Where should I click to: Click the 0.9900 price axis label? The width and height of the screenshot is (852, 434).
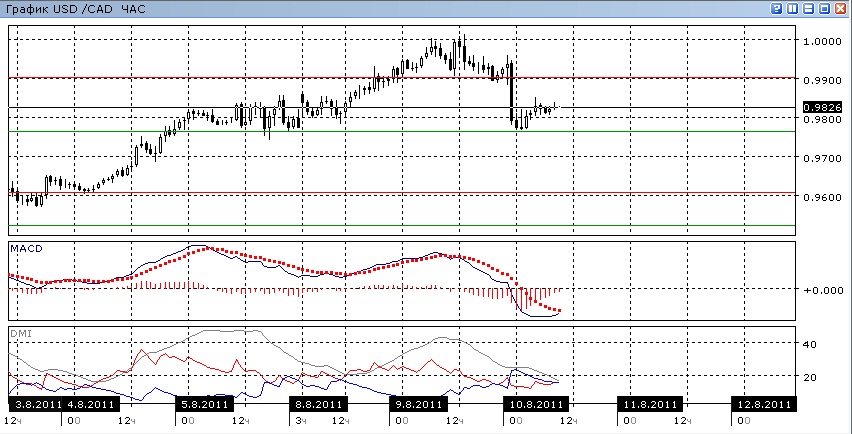(823, 80)
